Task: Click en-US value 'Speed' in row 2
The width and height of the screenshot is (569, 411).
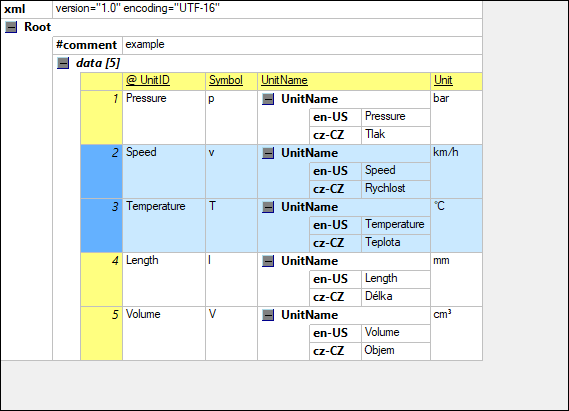Action: click(396, 171)
